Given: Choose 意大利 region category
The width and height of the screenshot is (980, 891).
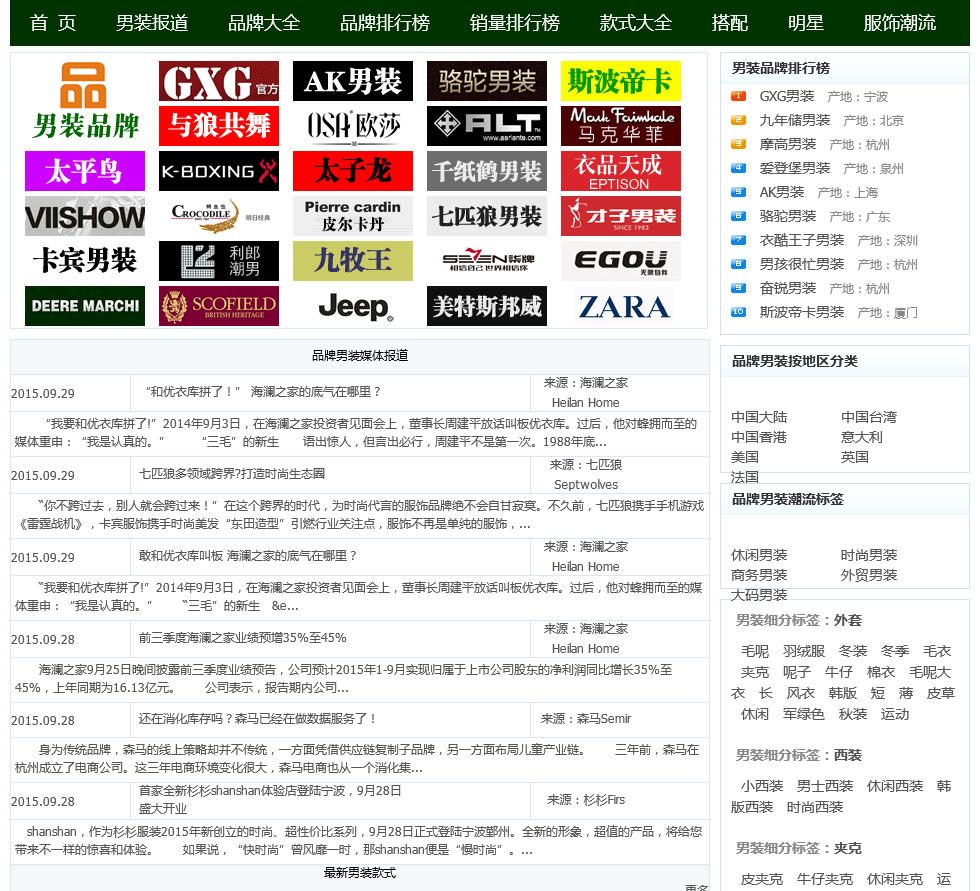Looking at the screenshot, I should 861,437.
